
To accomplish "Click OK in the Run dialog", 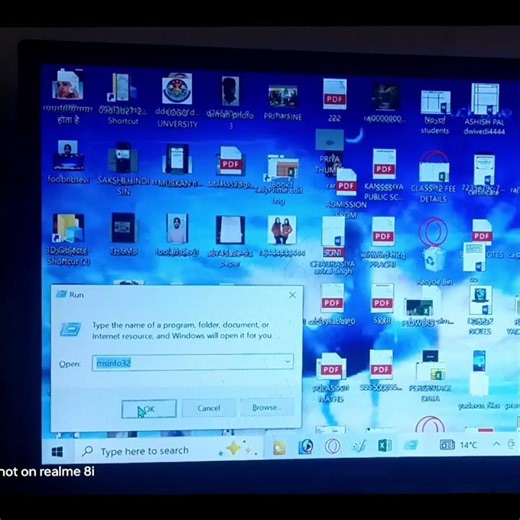I will [x=149, y=409].
